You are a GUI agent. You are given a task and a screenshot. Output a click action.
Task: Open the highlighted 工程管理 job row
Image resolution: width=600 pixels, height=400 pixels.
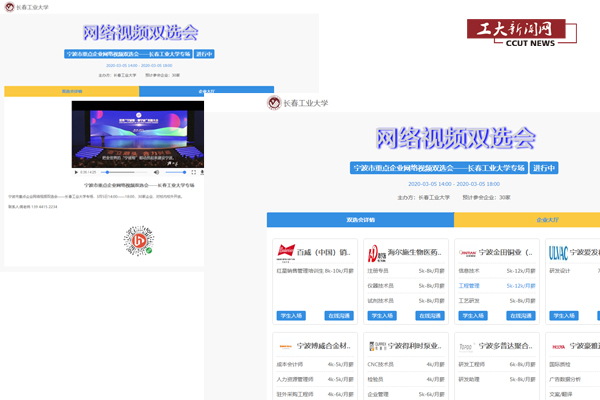(x=497, y=286)
